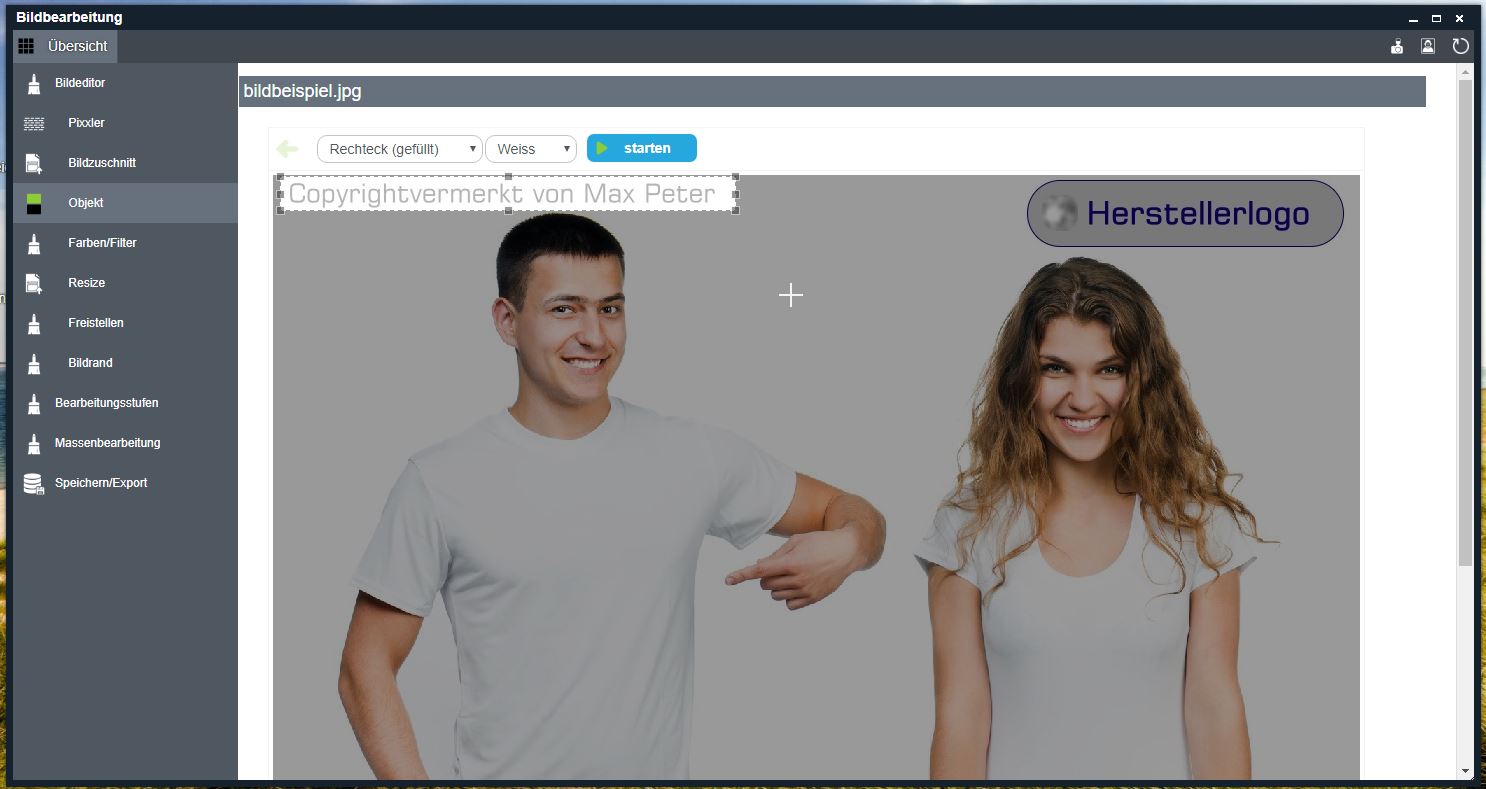Click the scrollbar up arrow
Screen dimensions: 1486x789
click(1465, 72)
